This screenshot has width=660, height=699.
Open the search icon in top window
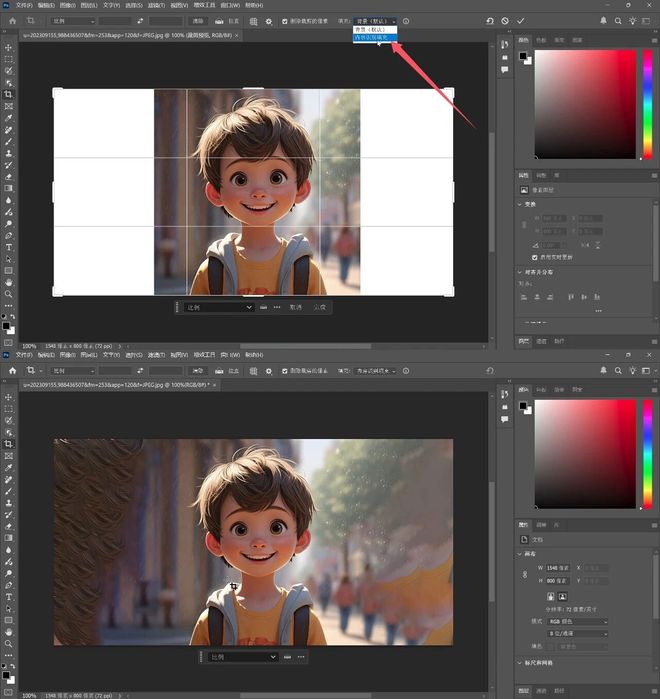click(x=618, y=21)
